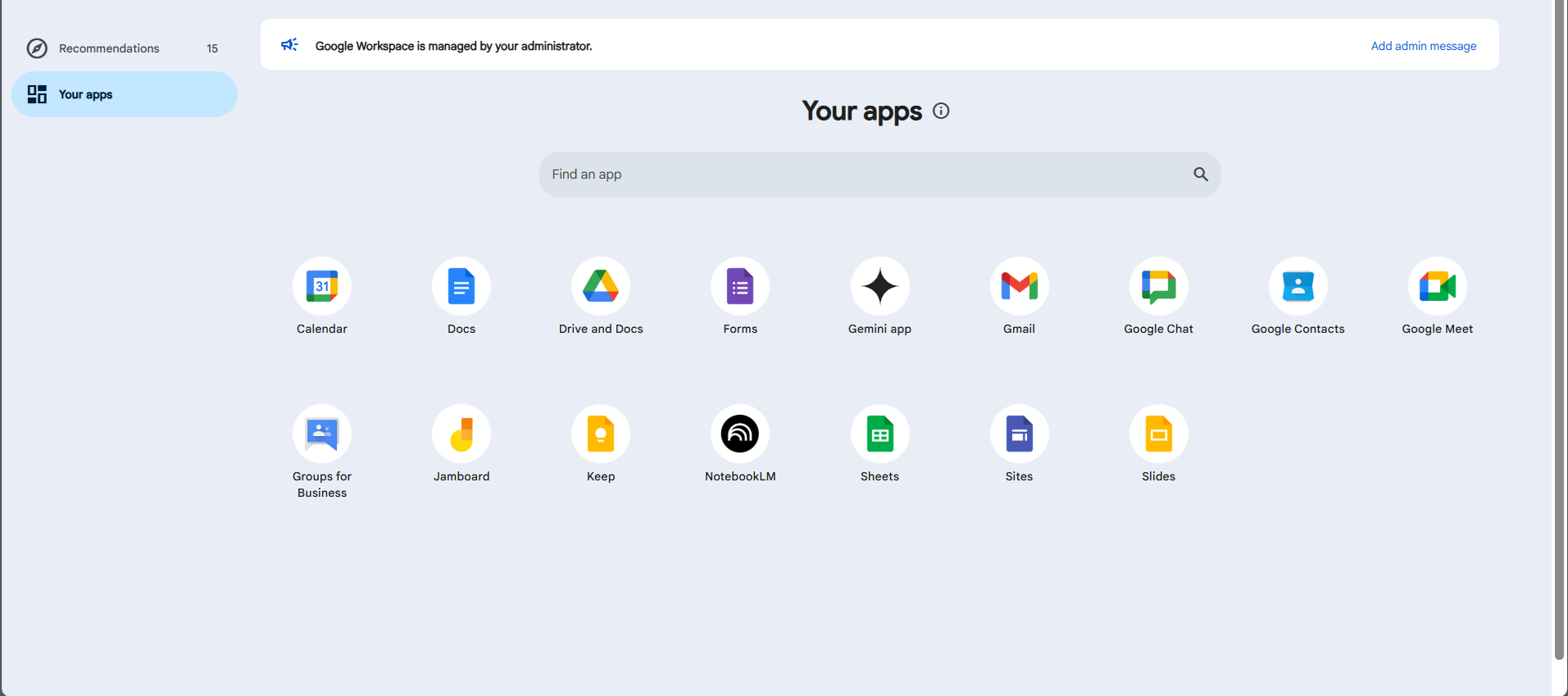Image resolution: width=1568 pixels, height=696 pixels.
Task: Open the green Sheets app icon
Action: click(879, 434)
